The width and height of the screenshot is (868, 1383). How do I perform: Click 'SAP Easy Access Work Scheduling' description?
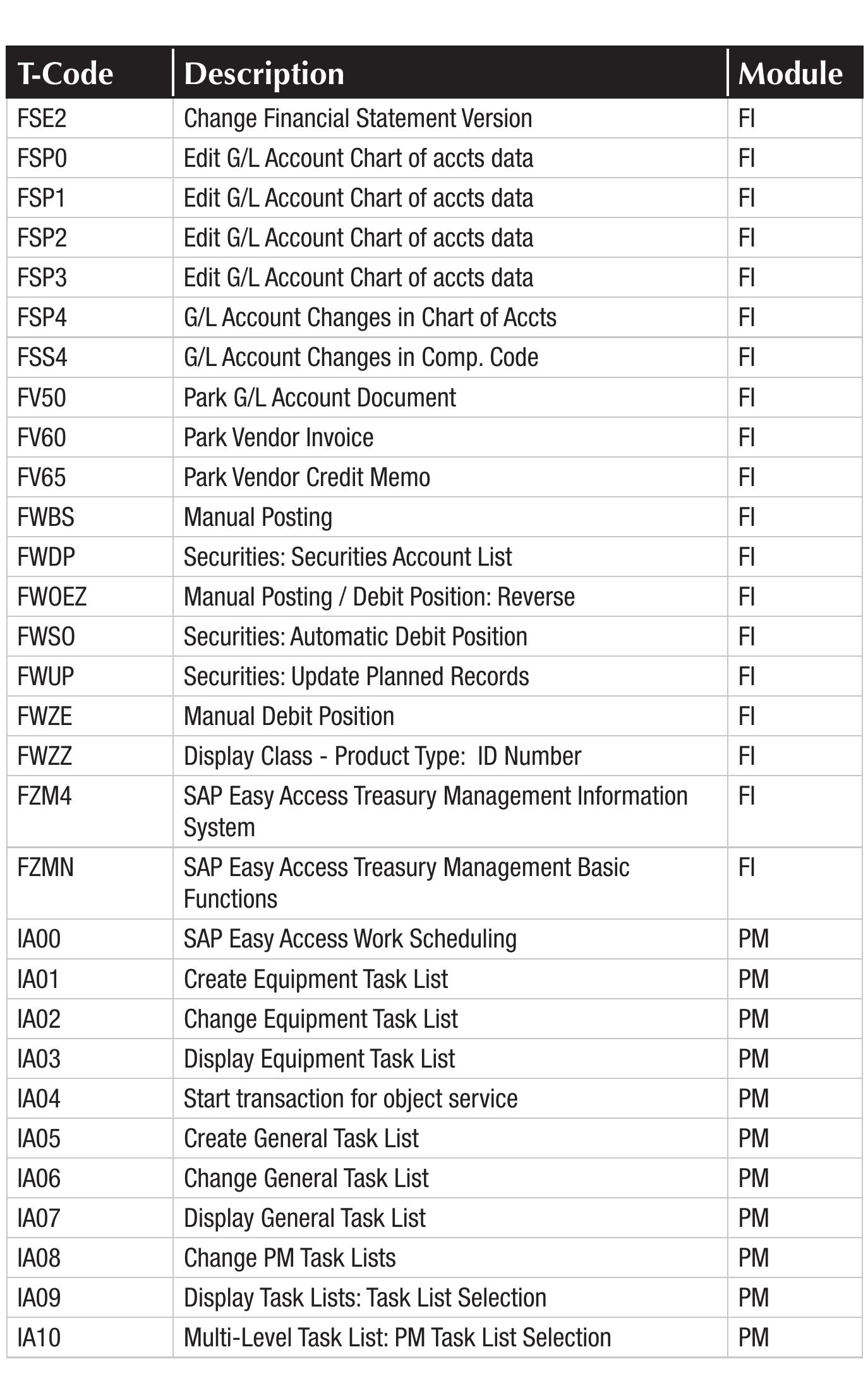350,939
